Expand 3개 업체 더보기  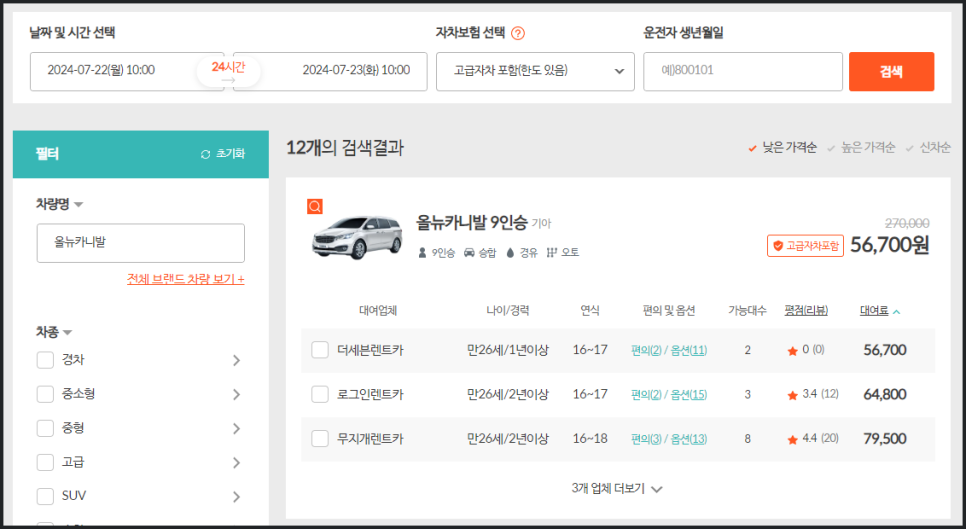click(617, 488)
